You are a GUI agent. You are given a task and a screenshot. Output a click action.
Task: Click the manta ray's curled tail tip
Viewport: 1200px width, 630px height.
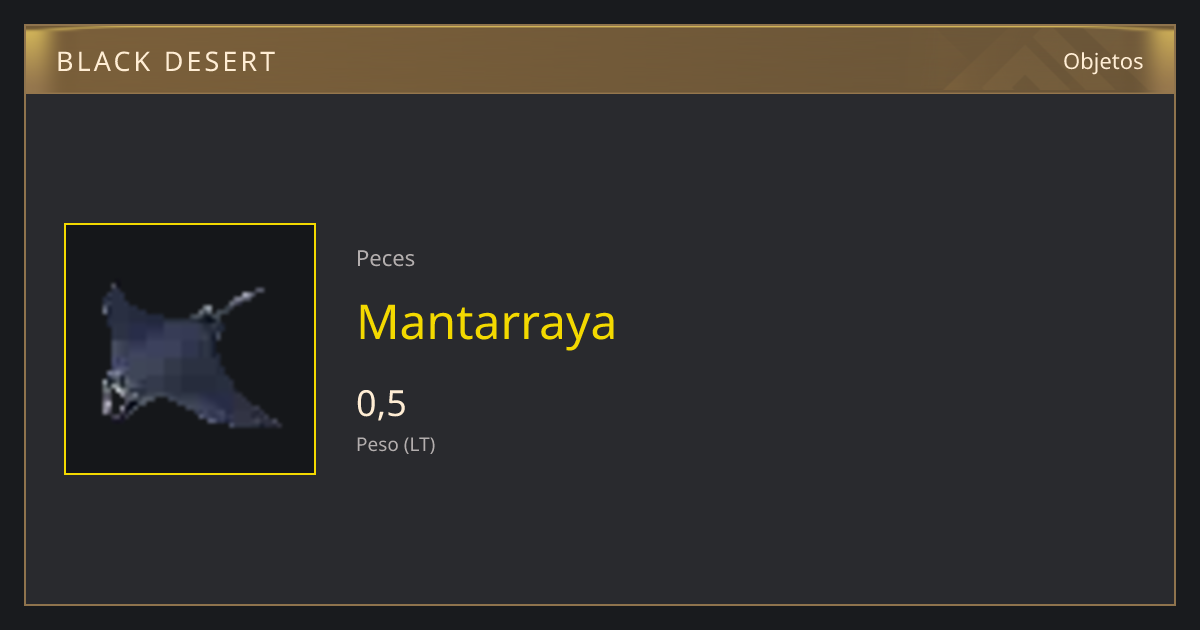coord(248,295)
